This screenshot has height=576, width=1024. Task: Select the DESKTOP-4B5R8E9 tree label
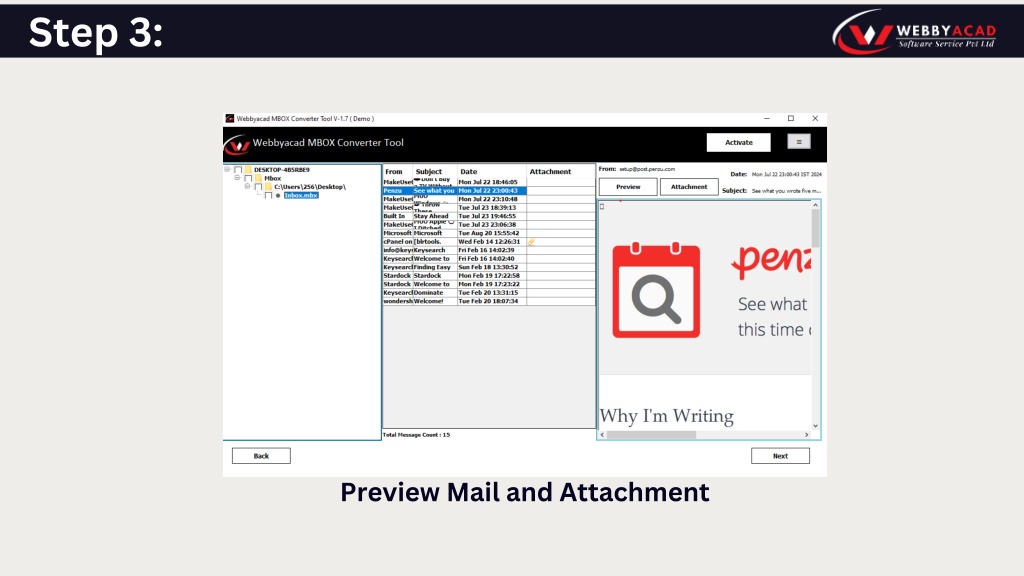pos(281,170)
